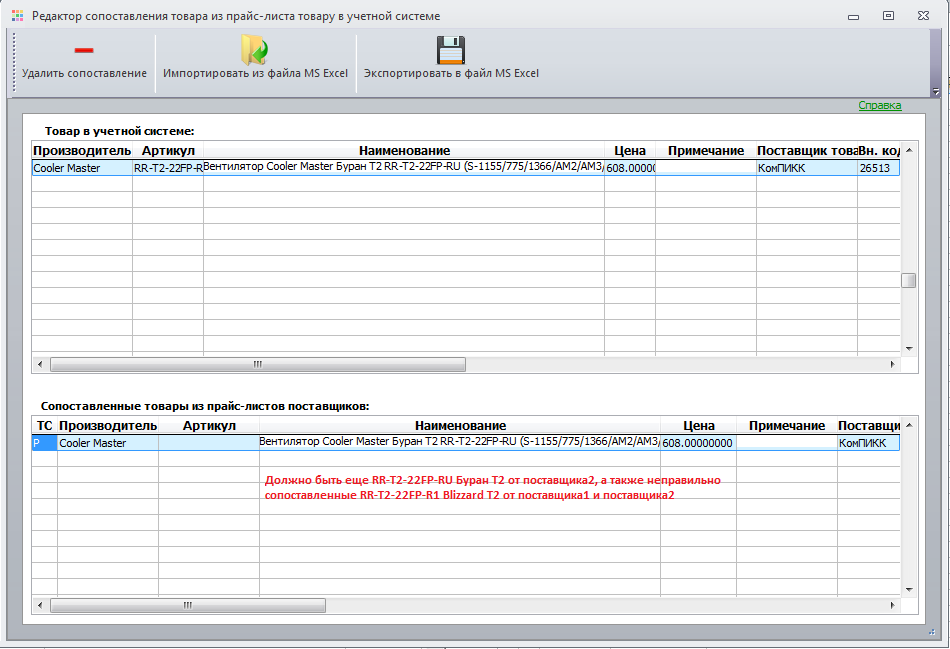Viewport: 950px width, 649px height.
Task: Click the Вн. код column header
Action: pyautogui.click(x=879, y=150)
